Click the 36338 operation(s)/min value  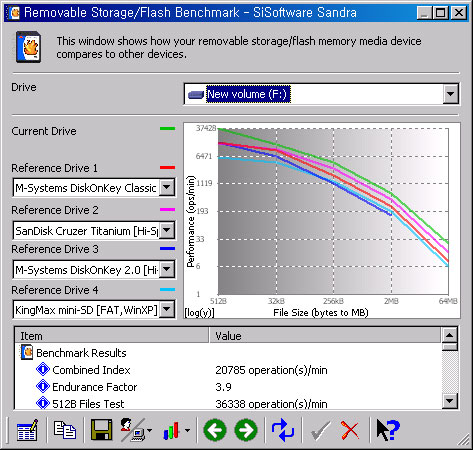pos(271,404)
